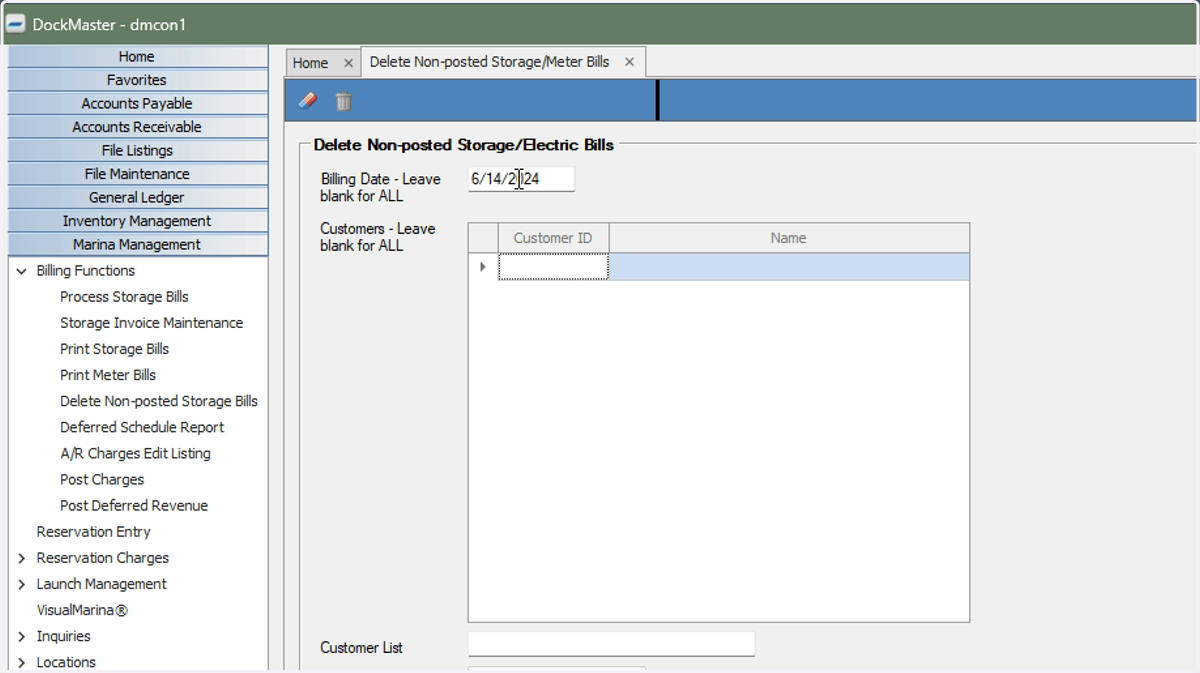Image resolution: width=1200 pixels, height=673 pixels.
Task: Click the row selector arrow in customer grid
Action: (483, 266)
